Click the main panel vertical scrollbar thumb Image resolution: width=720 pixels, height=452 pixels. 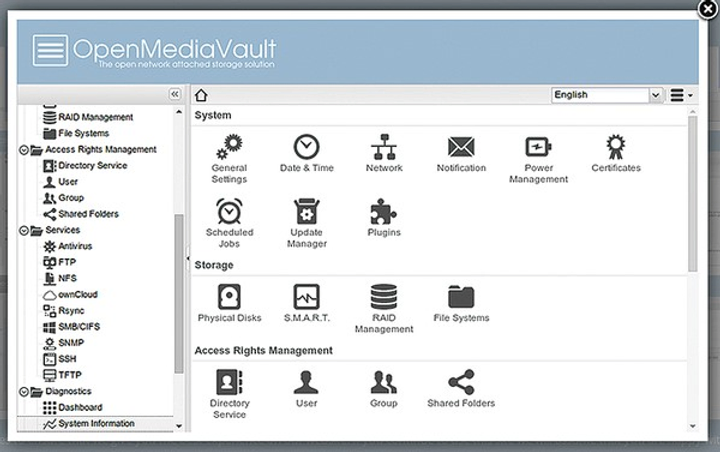(692, 193)
